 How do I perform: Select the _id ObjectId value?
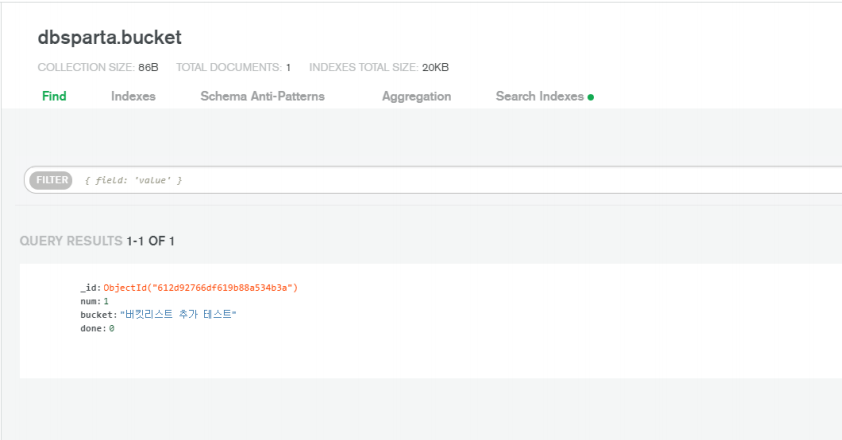[x=200, y=288]
